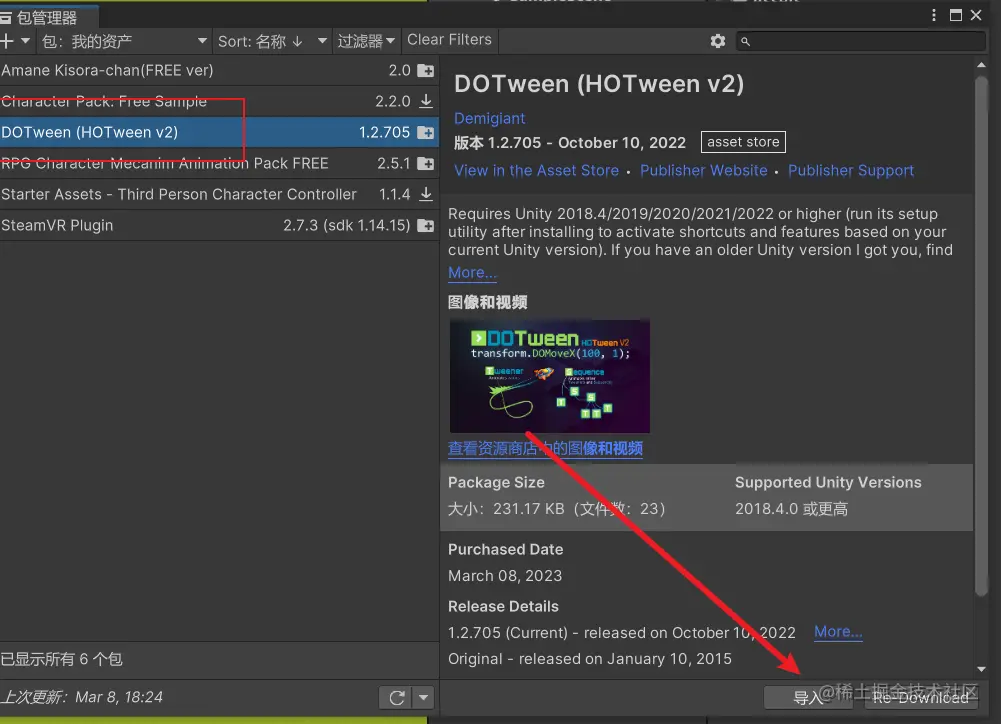Click details panel vertical scrollbar
The height and width of the screenshot is (724, 1001).
981,336
